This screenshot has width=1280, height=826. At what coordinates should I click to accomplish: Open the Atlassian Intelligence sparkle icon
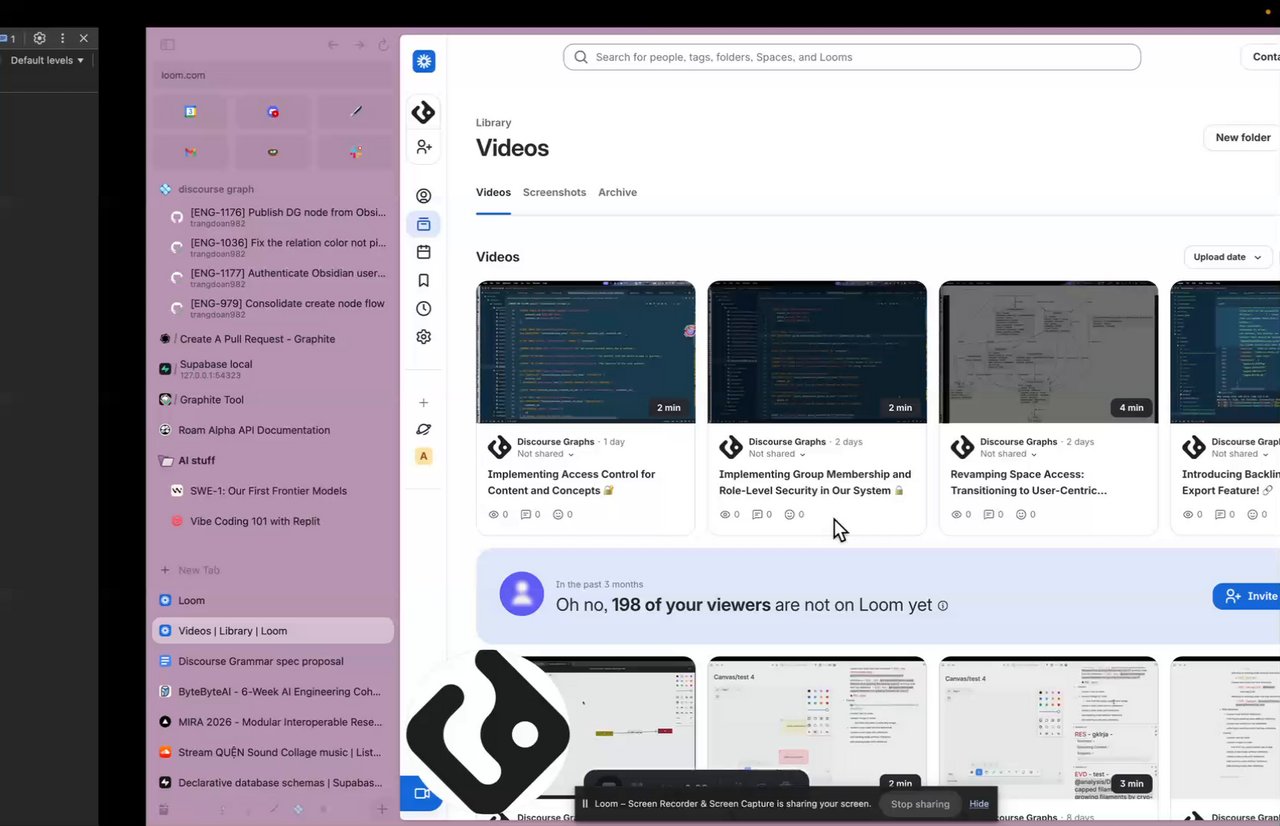coord(424,62)
